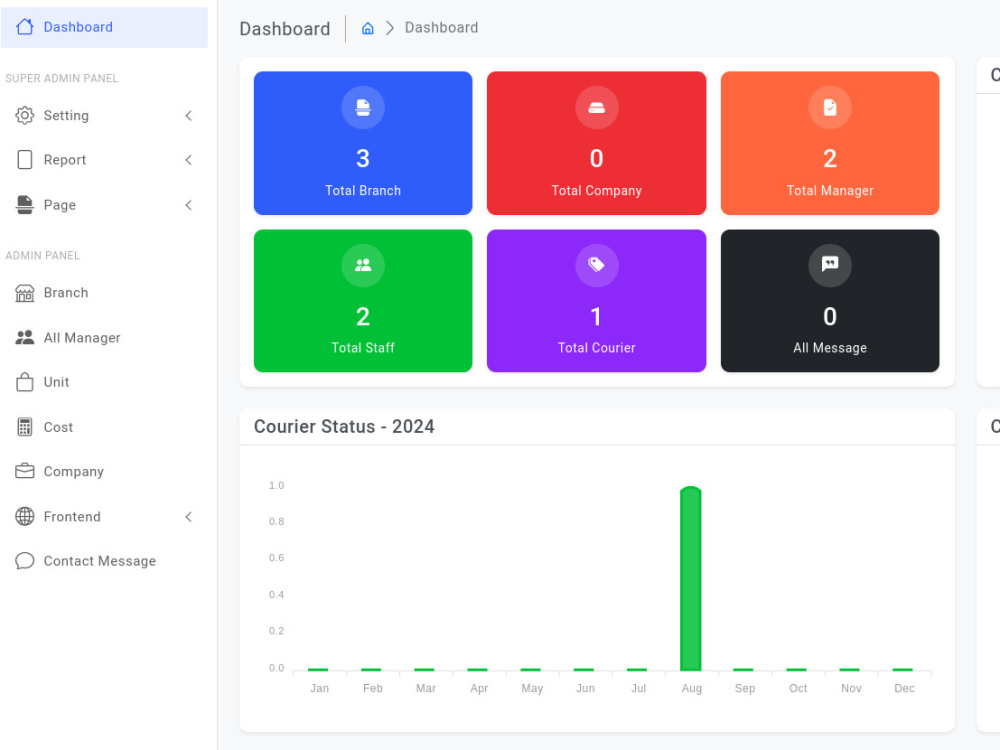Open the green Total Staff card
The width and height of the screenshot is (1000, 750).
pos(363,300)
